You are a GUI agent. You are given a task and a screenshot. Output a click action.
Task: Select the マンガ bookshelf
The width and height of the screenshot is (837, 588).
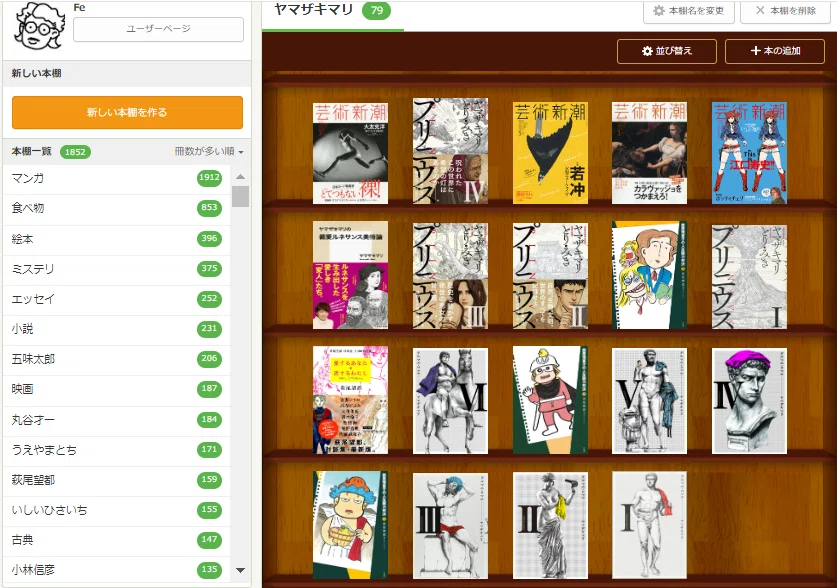[x=117, y=179]
